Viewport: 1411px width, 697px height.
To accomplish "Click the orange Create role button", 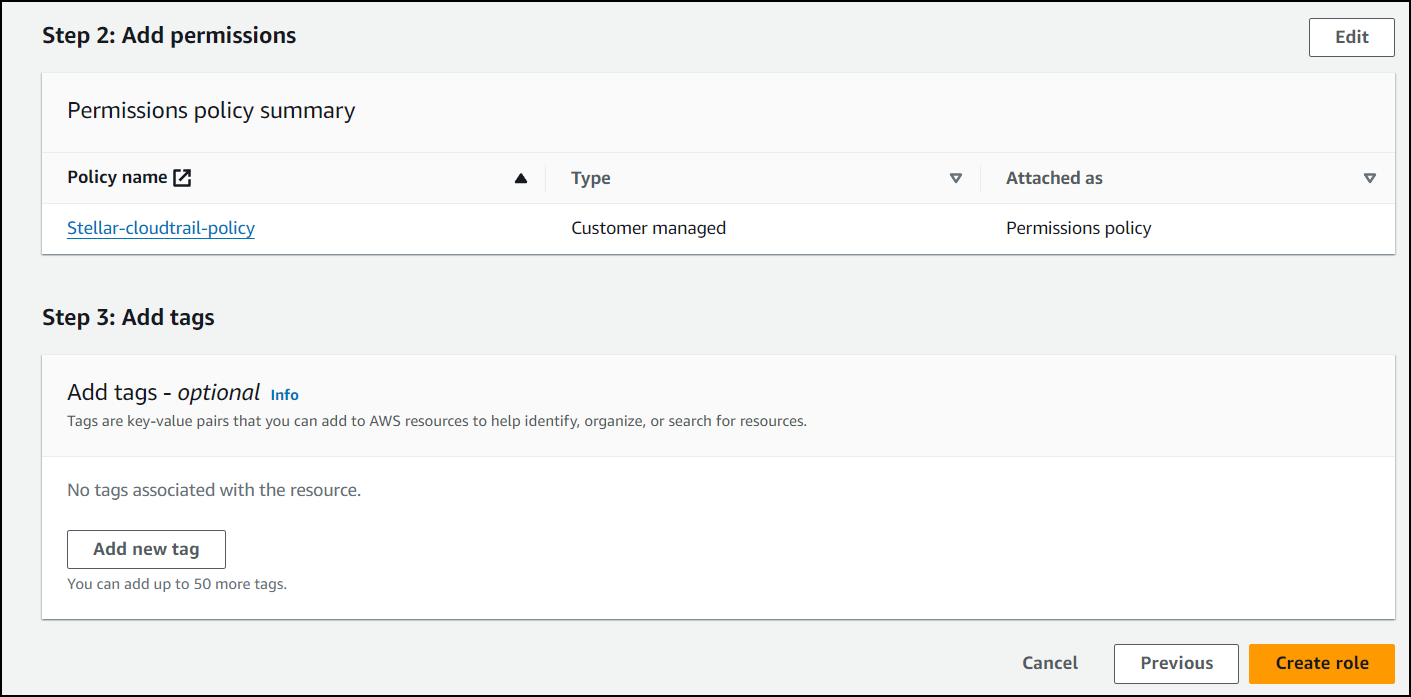I will [x=1321, y=663].
